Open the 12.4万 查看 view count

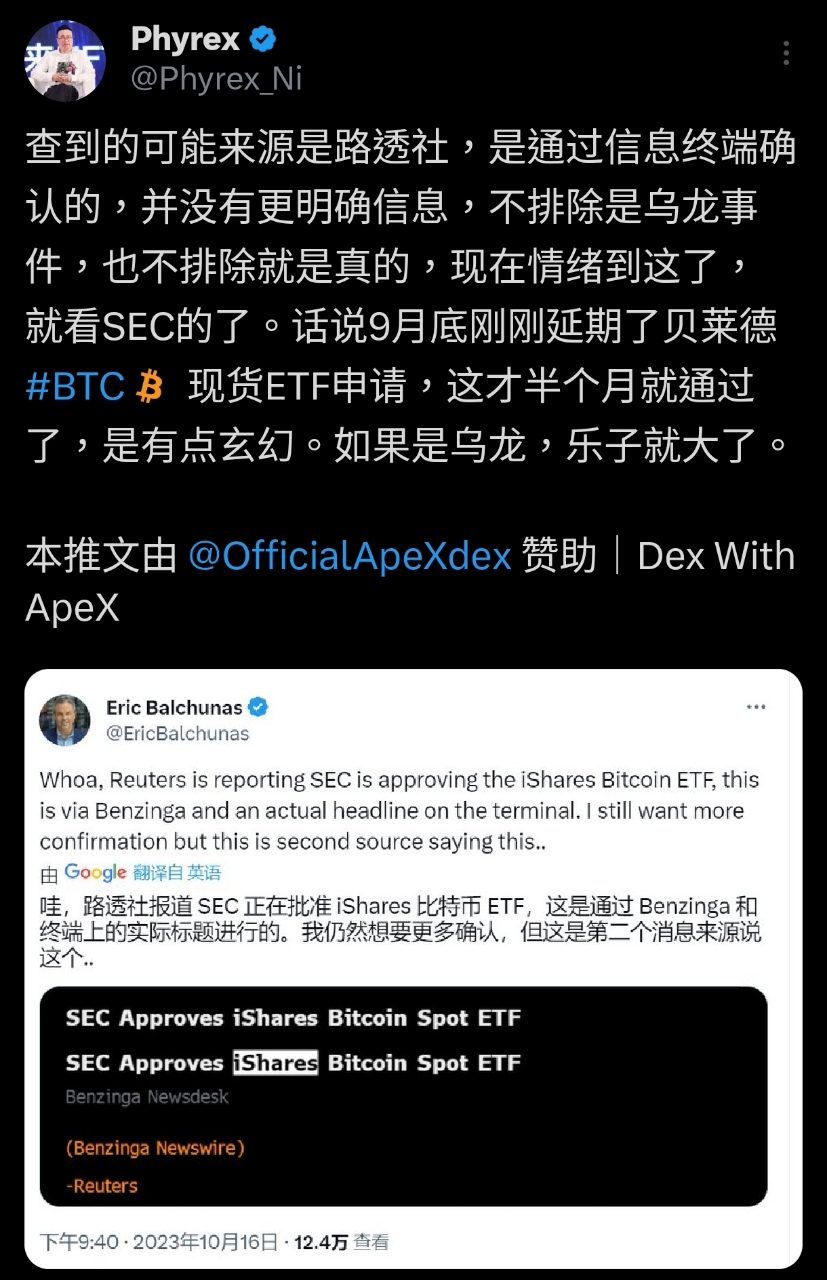click(x=342, y=1242)
